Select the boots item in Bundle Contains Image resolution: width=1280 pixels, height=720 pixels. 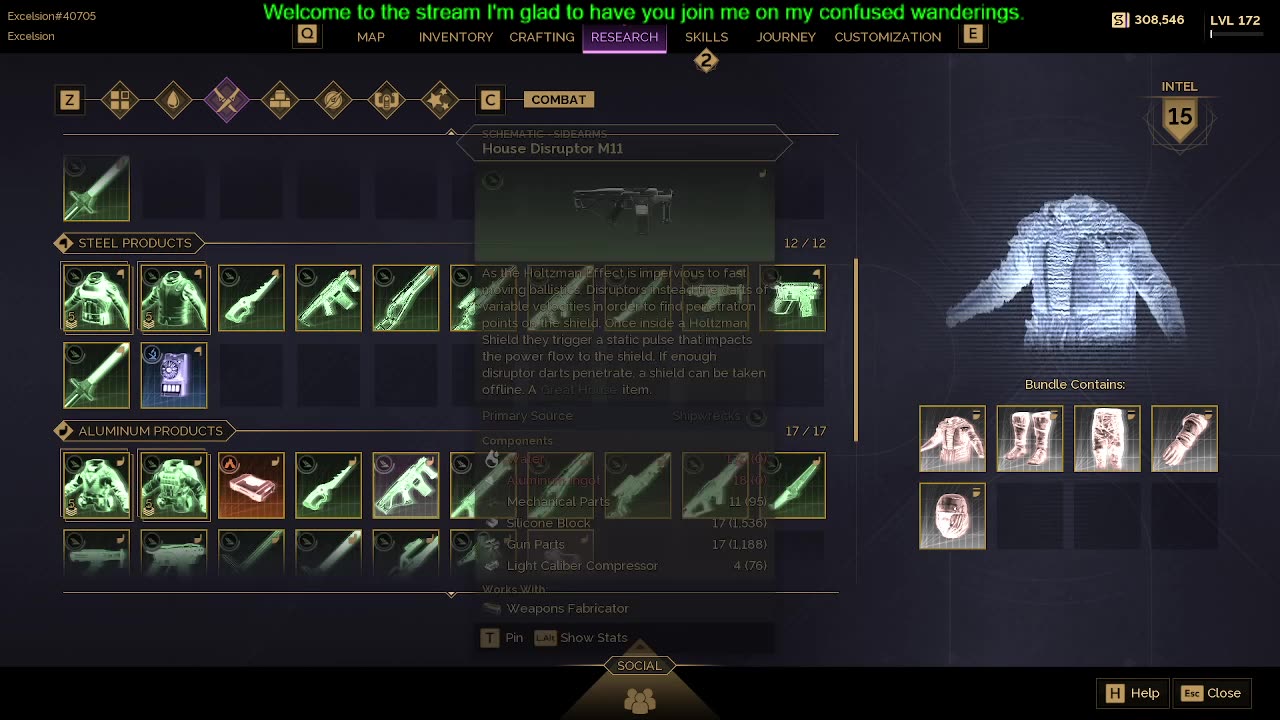(1029, 438)
